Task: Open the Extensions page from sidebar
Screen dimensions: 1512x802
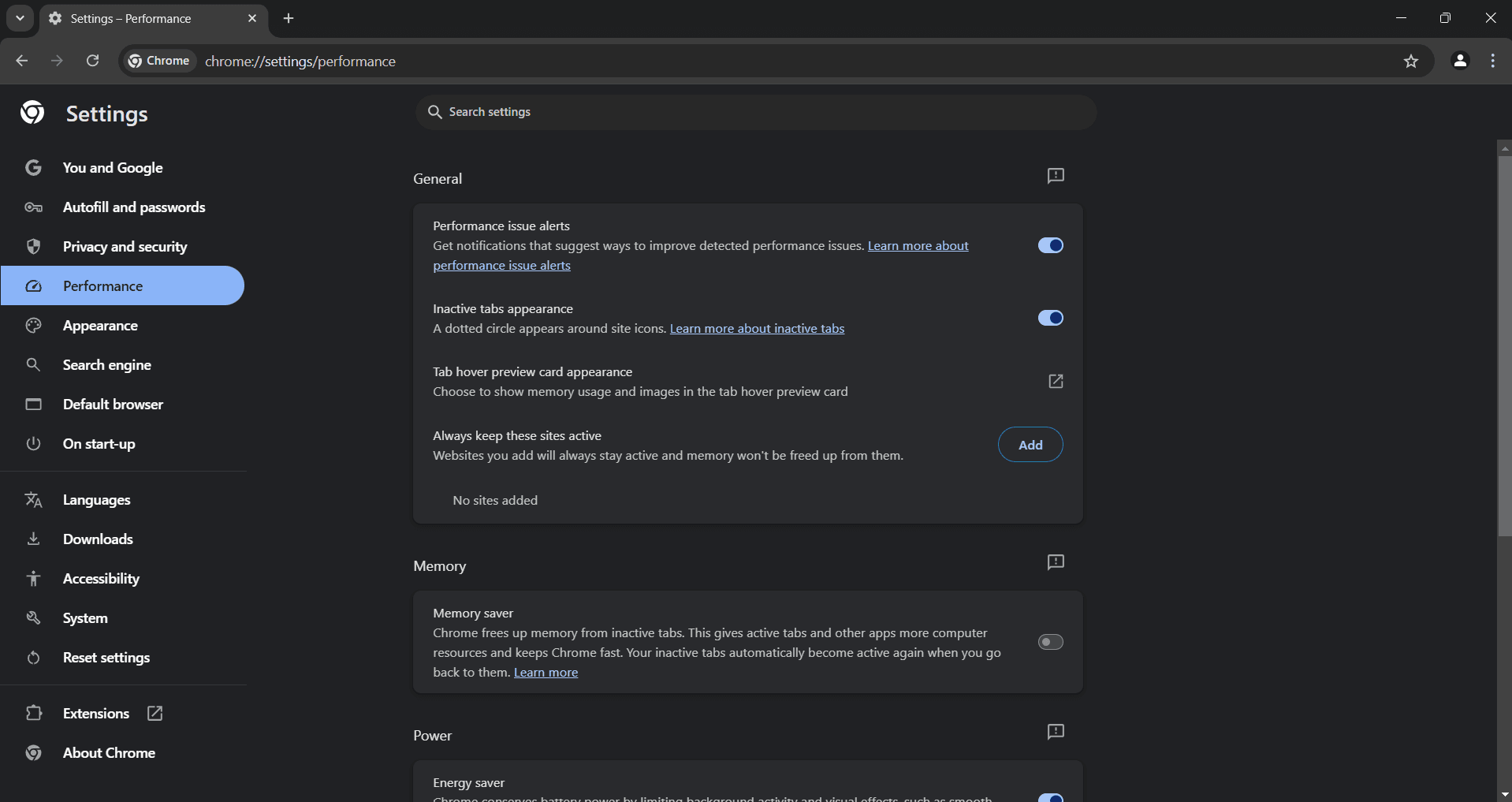Action: pos(96,714)
